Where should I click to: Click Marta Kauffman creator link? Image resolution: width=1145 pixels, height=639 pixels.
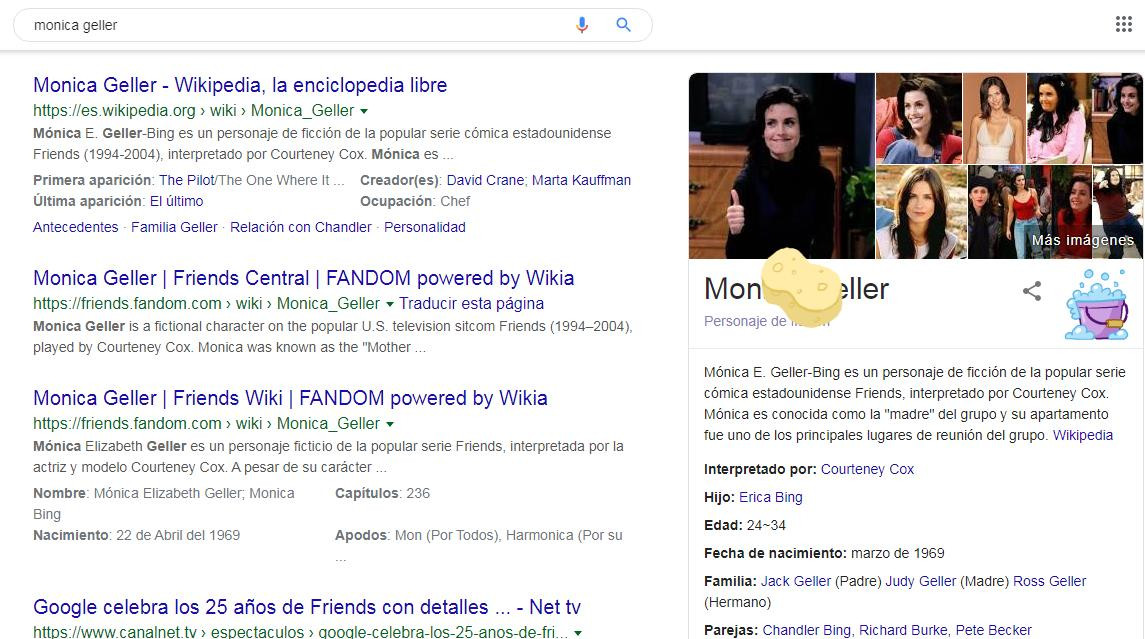click(581, 180)
